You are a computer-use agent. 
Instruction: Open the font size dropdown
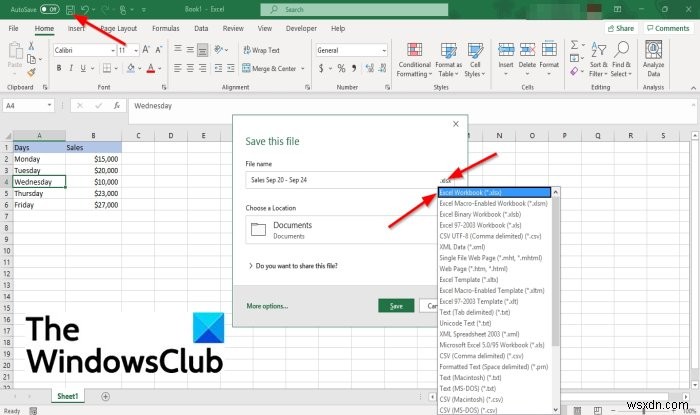point(136,50)
